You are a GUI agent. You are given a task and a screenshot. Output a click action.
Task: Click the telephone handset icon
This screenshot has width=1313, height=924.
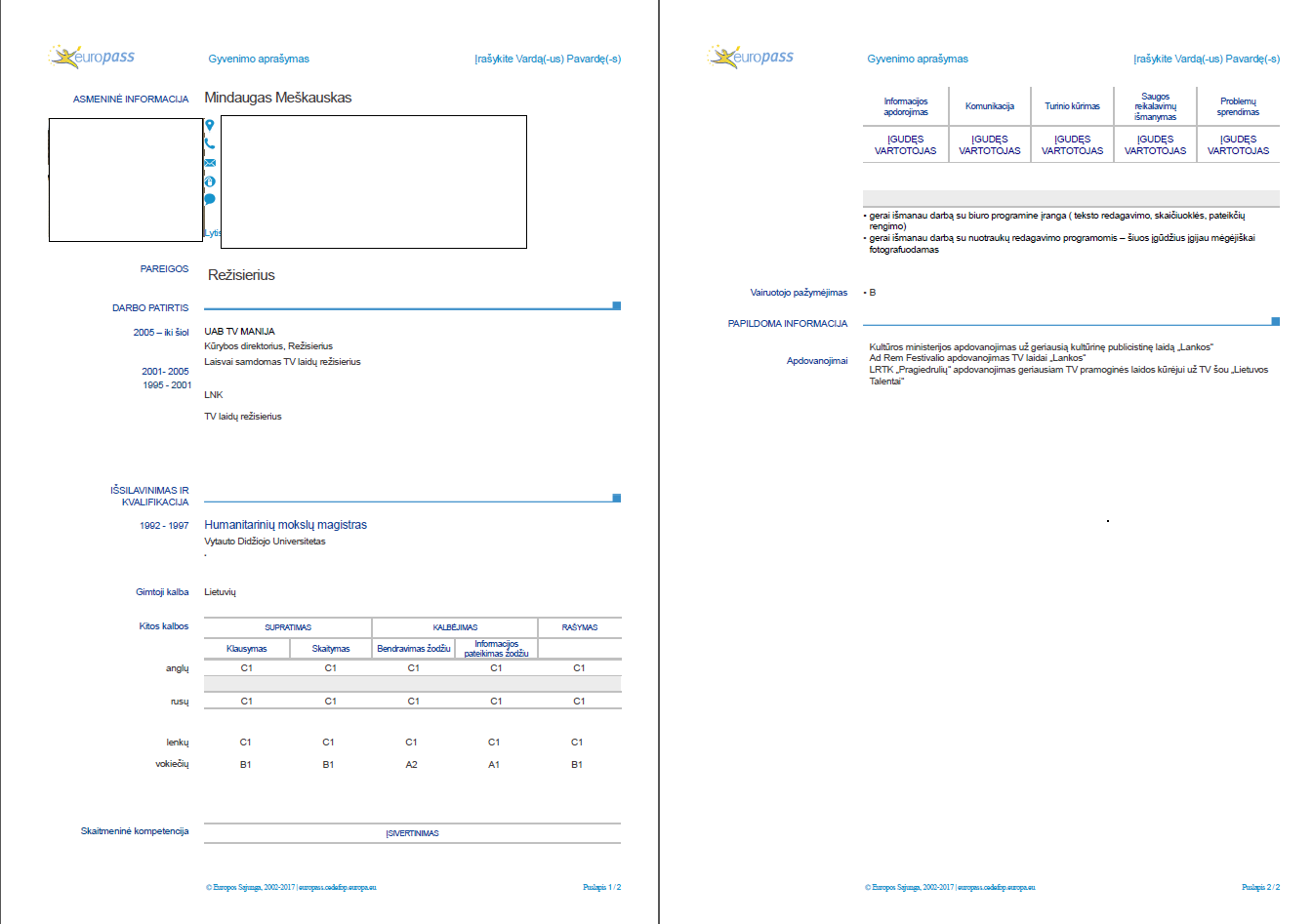point(209,143)
